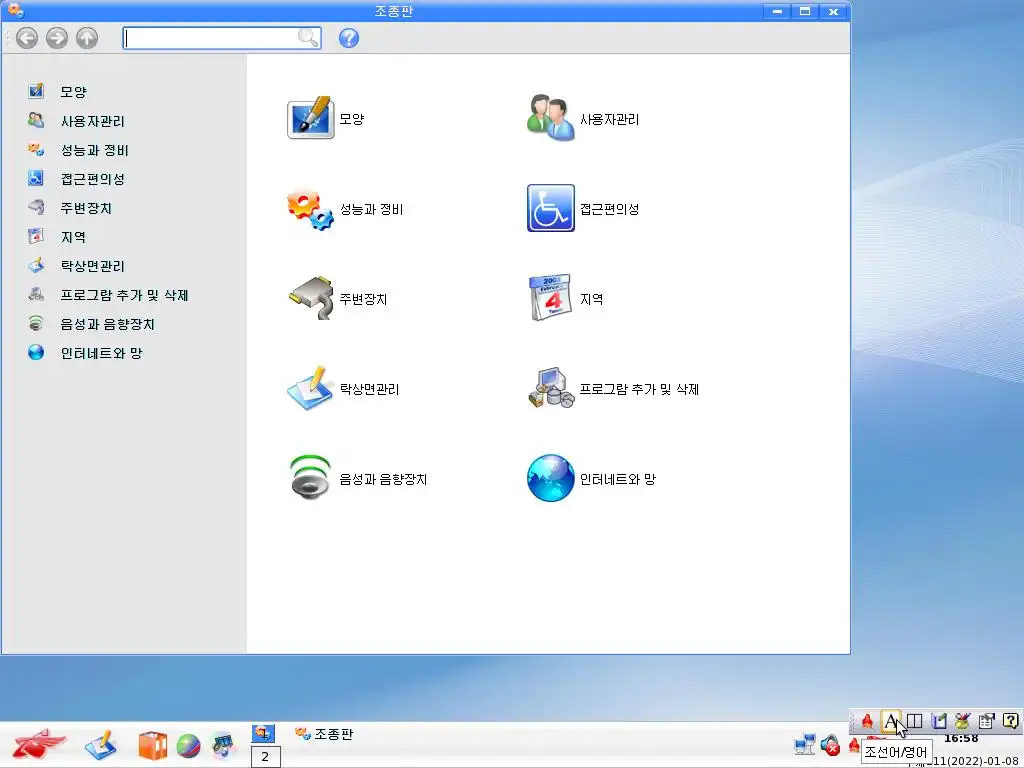Click the red flame icon in input toolbar

pos(867,721)
